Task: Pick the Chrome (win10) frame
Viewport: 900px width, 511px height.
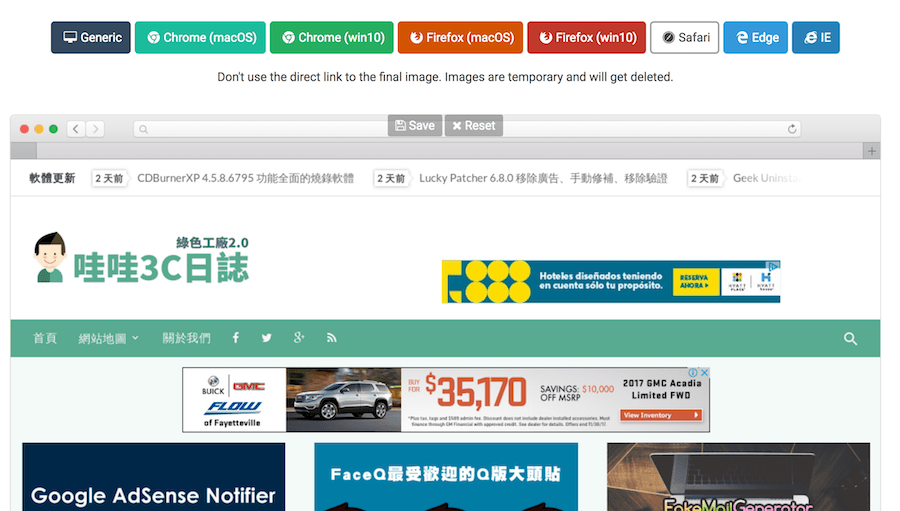Action: (332, 37)
